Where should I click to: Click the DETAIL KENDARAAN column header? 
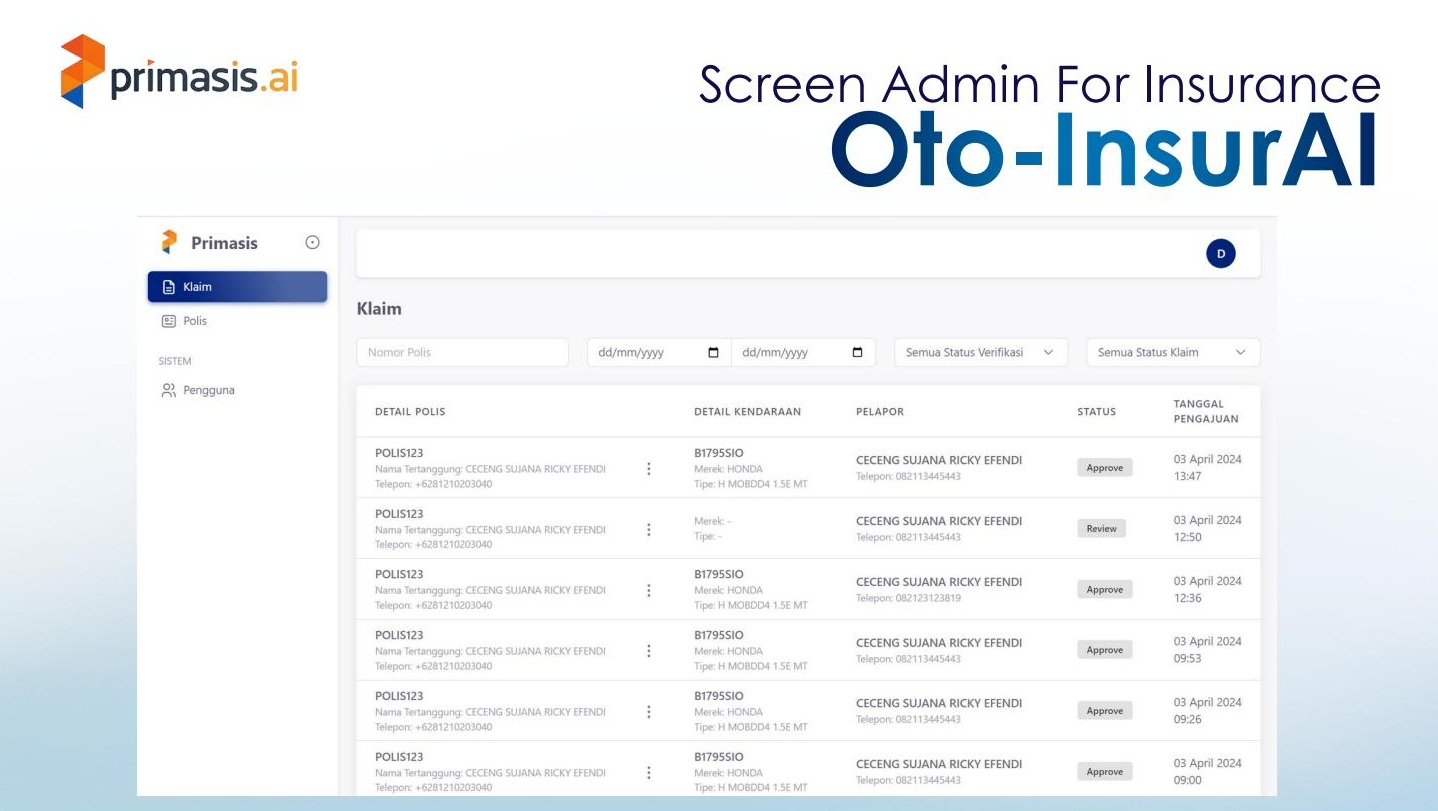(747, 412)
